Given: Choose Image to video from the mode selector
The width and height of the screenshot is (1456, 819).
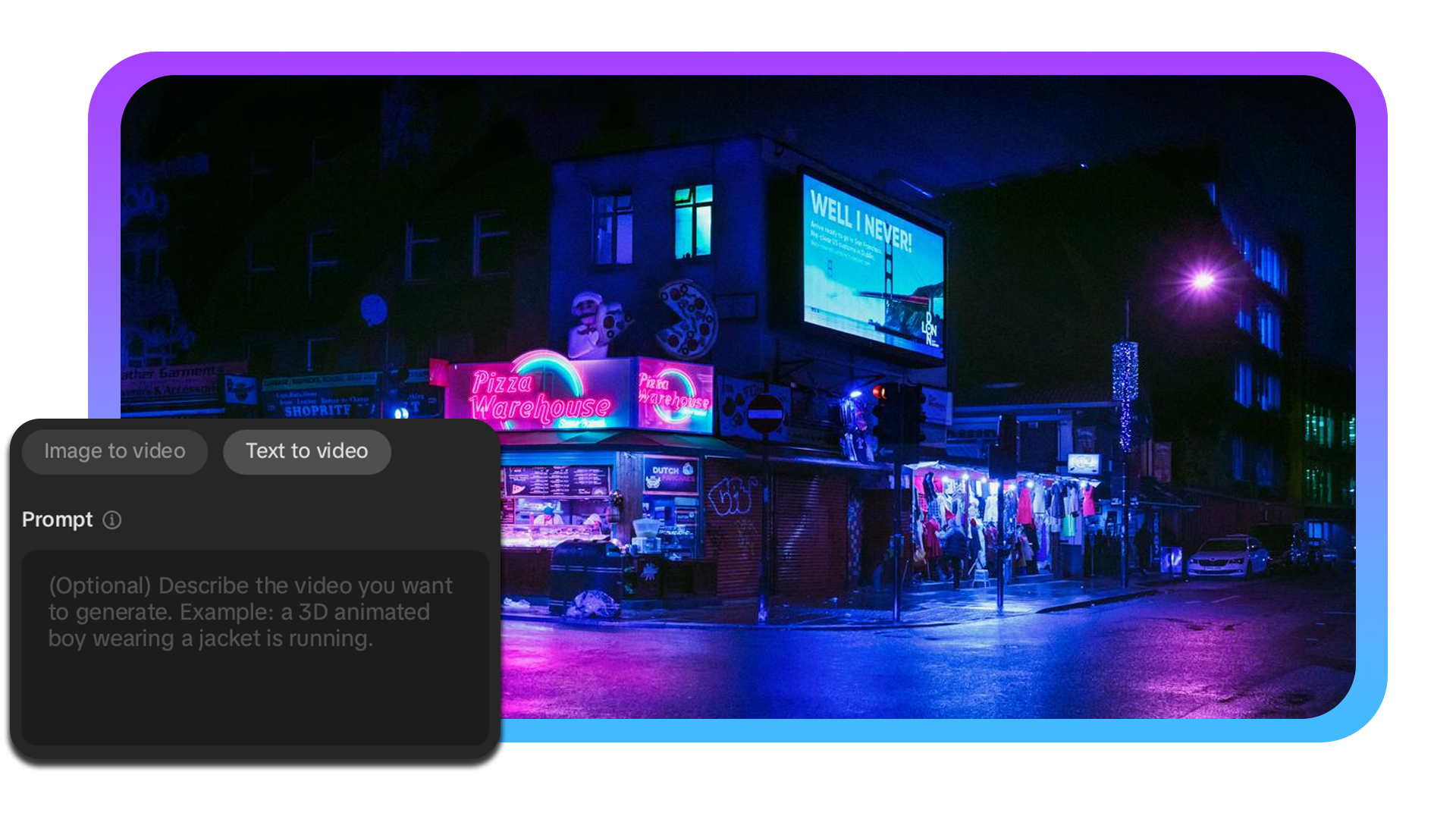Looking at the screenshot, I should coord(115,451).
